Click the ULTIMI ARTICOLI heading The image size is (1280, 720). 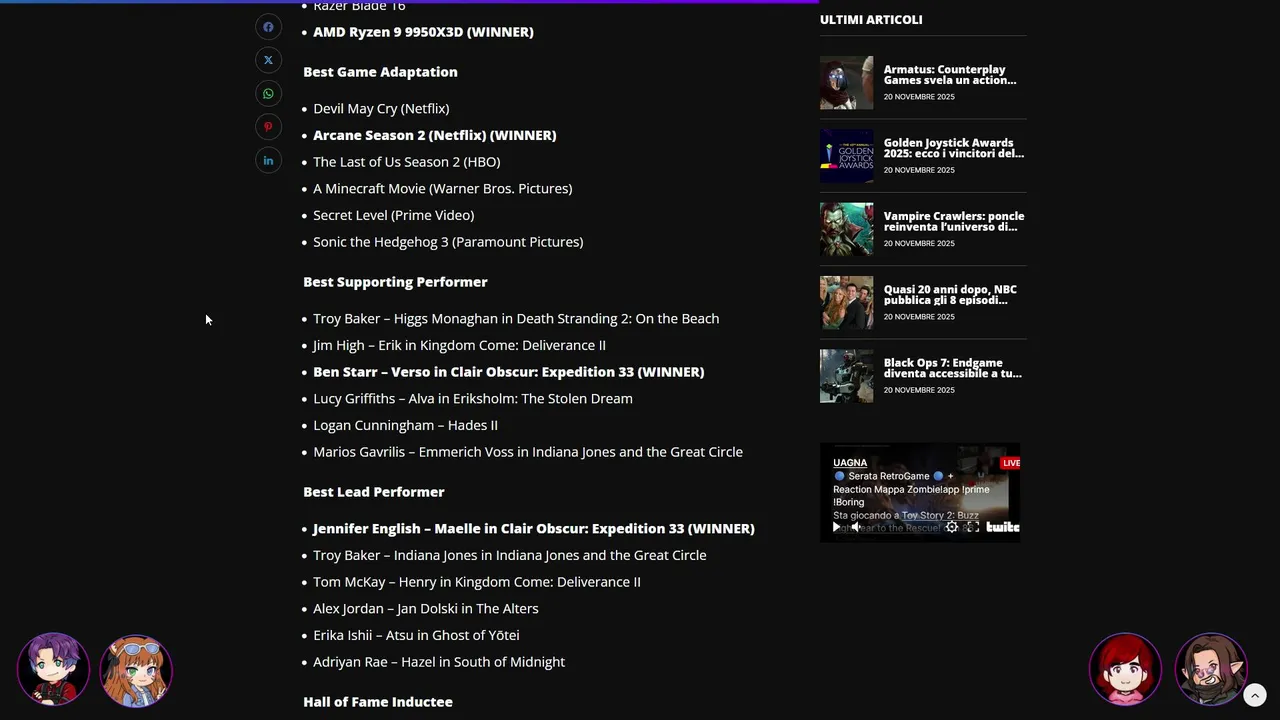tap(871, 19)
